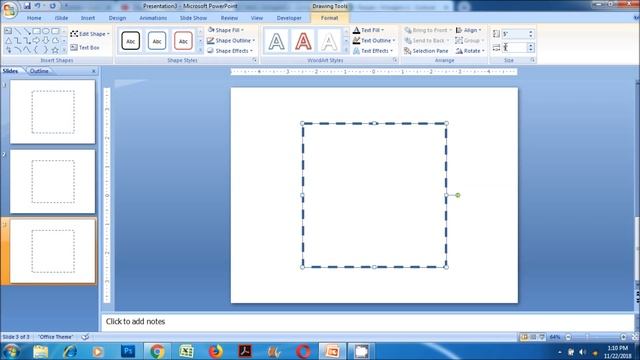Screen dimensions: 640x360
Task: Select the Down Arrow shape
Action: tap(46, 40)
